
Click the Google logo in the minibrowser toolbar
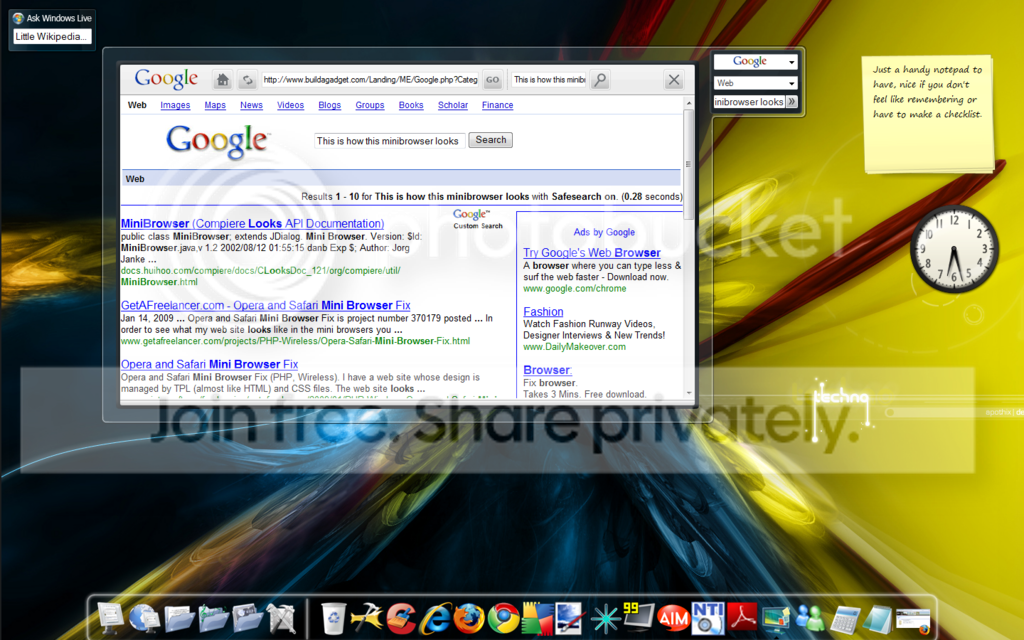[x=166, y=79]
